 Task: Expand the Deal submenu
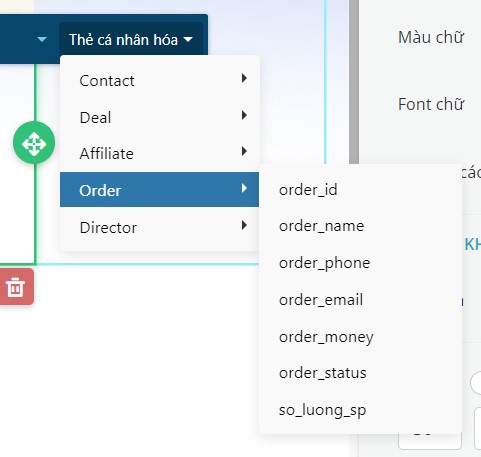click(159, 117)
